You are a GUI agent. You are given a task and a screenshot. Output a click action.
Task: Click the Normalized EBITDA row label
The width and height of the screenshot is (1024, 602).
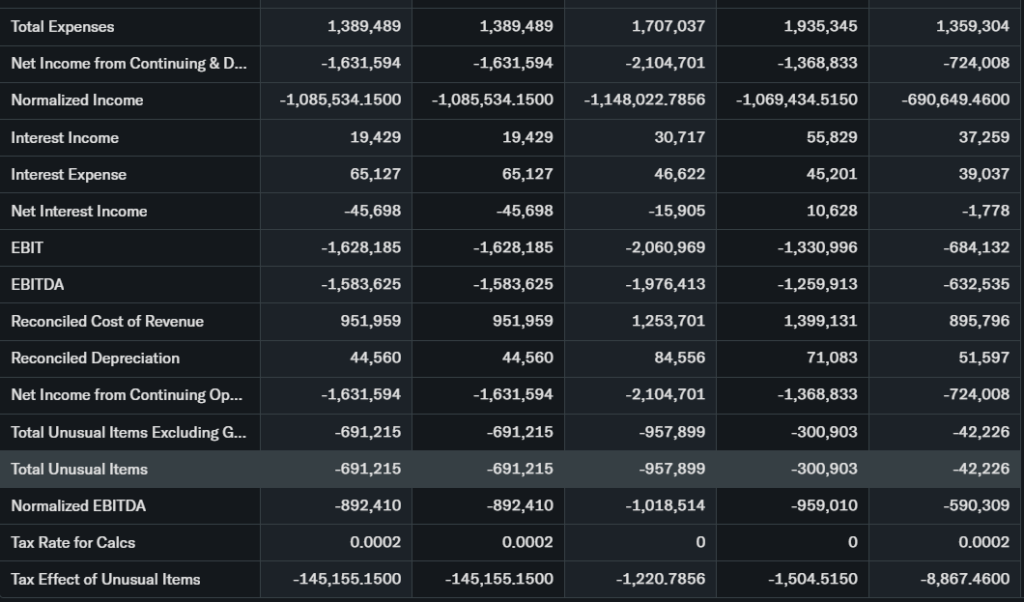coord(78,506)
